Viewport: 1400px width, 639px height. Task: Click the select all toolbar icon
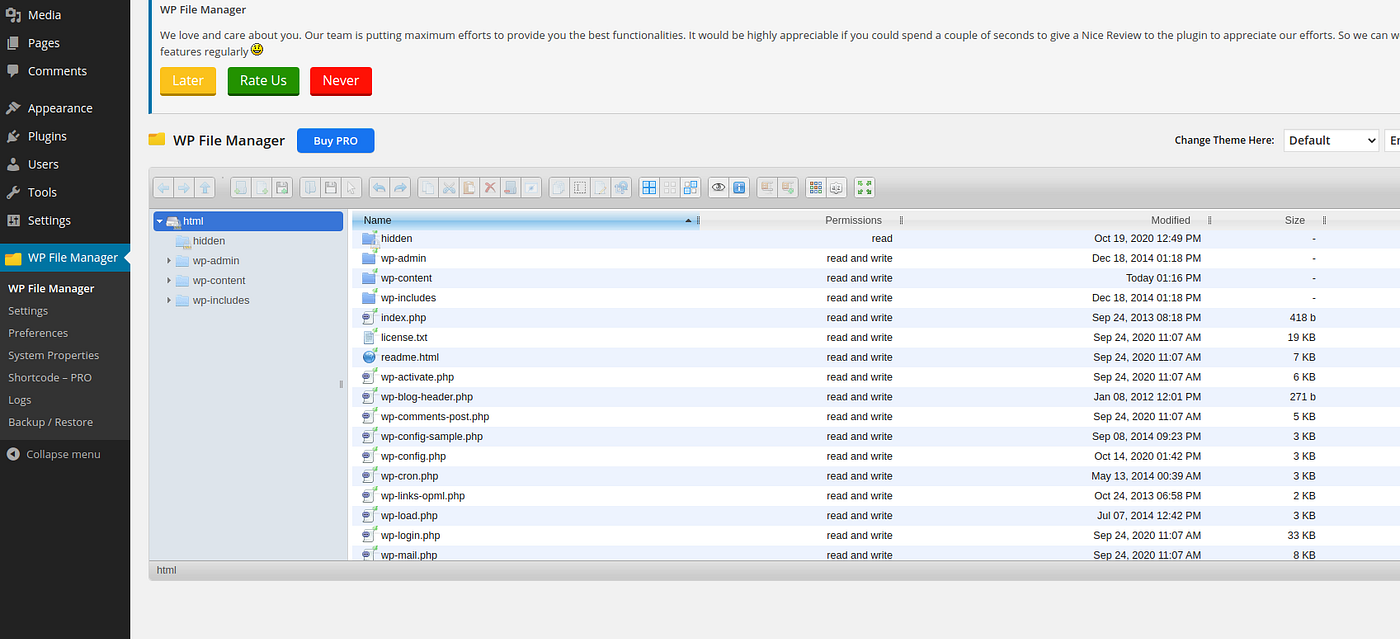click(648, 187)
